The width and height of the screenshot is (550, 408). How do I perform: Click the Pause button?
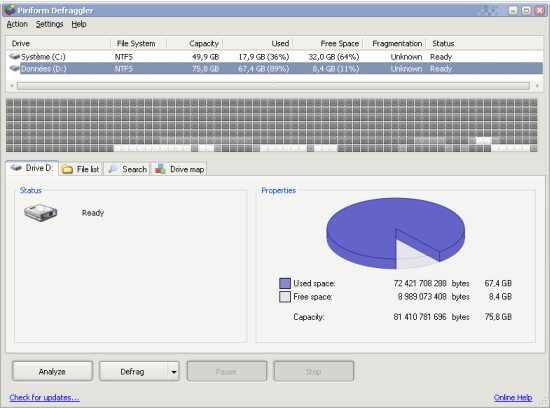[x=227, y=371]
